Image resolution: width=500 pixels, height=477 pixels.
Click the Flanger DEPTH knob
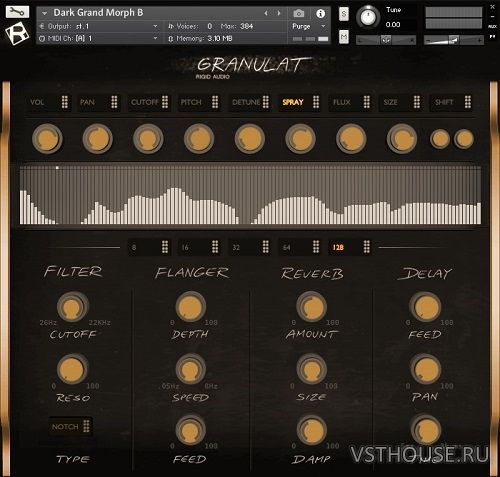click(x=191, y=307)
